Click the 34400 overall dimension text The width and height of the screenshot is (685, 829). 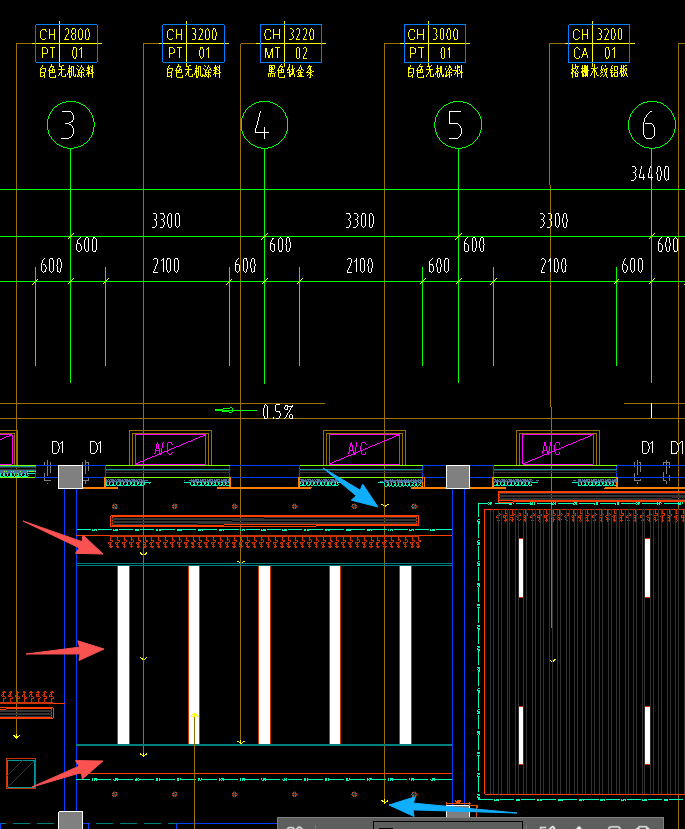650,173
